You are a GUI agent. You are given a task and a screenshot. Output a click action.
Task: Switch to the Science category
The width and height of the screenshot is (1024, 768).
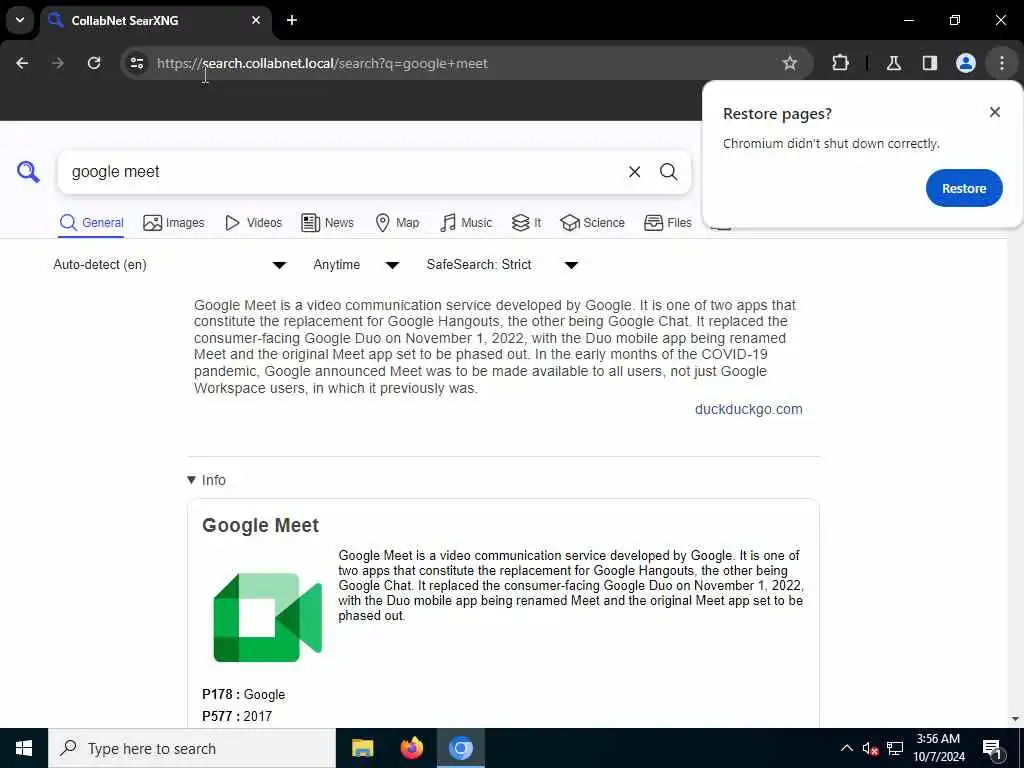[x=592, y=223]
